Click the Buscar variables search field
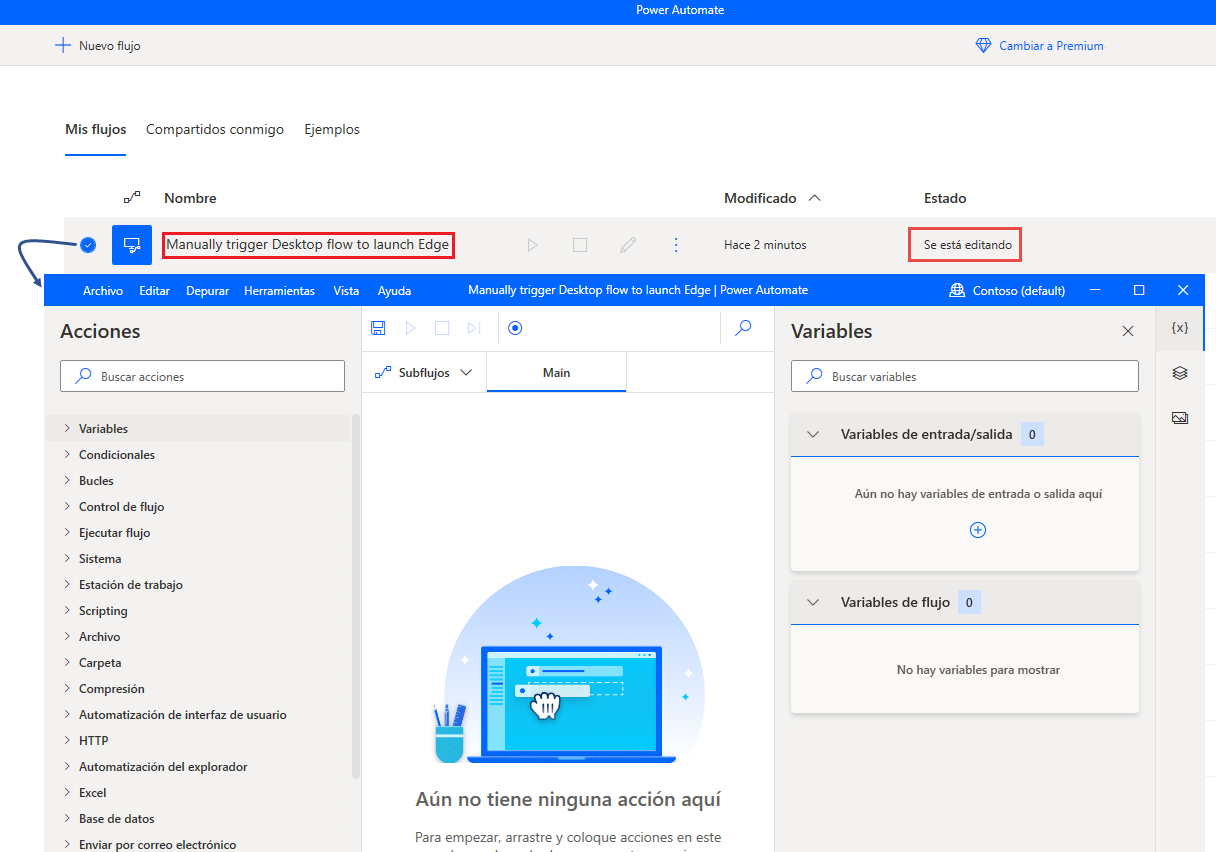 (965, 376)
